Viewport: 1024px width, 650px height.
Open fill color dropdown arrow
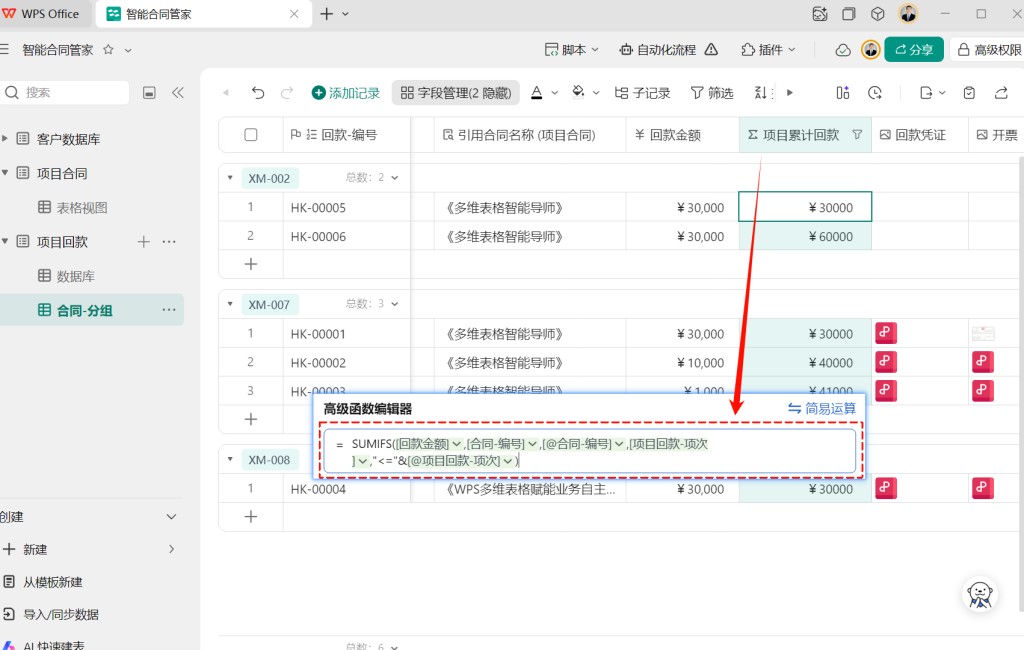(x=596, y=93)
